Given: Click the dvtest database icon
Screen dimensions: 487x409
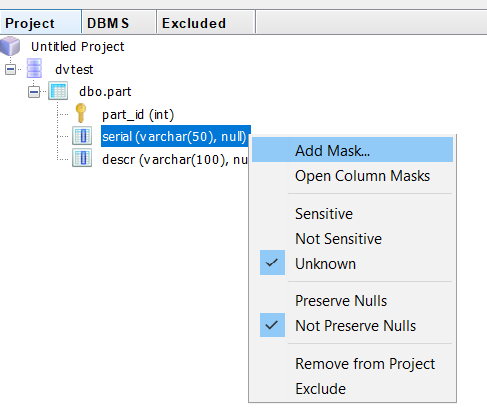Looking at the screenshot, I should coord(34,68).
